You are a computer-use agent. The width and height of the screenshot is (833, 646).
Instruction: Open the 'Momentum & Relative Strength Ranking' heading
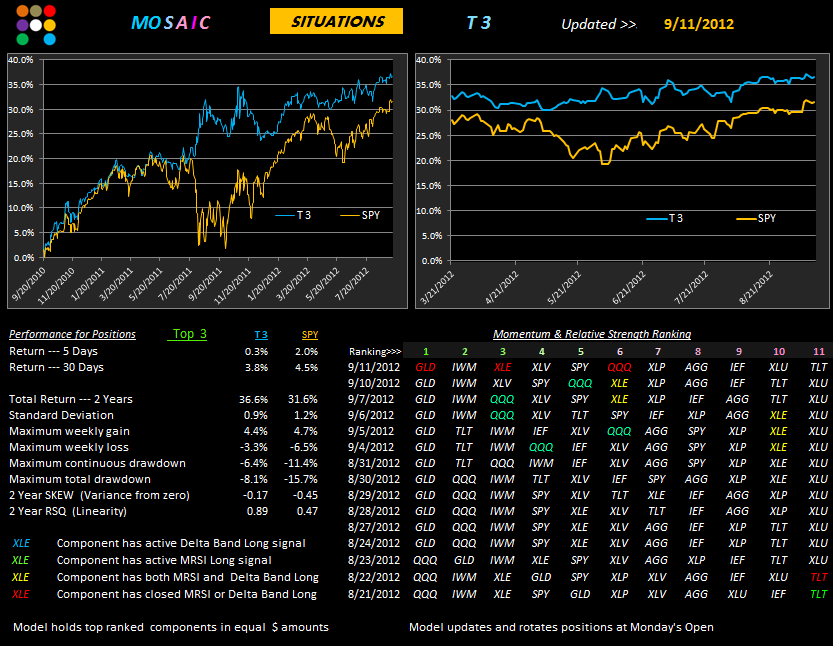(x=592, y=334)
